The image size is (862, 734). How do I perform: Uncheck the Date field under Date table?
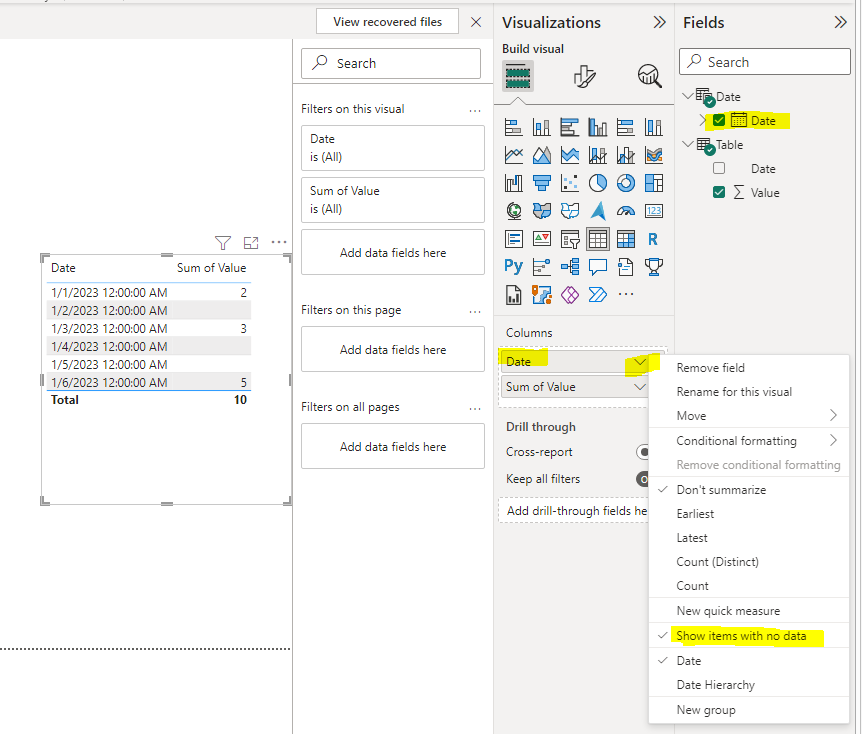click(x=719, y=120)
